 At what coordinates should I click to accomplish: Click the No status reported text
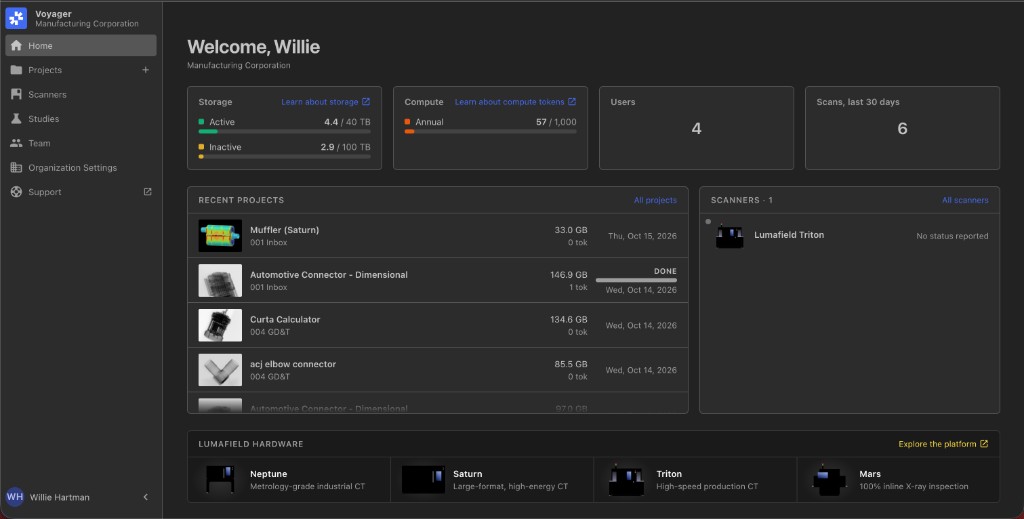coord(952,236)
